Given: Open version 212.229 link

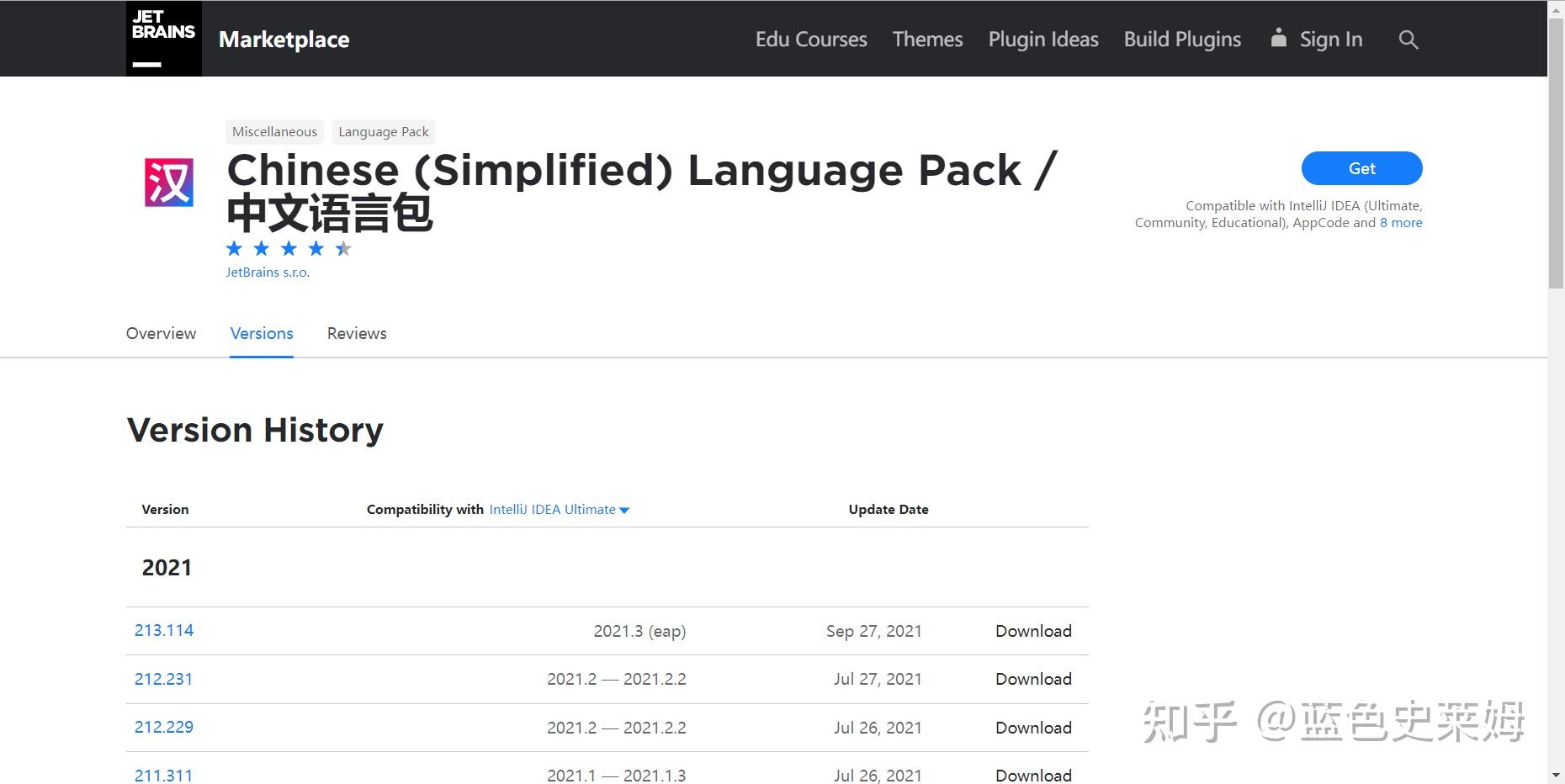Looking at the screenshot, I should coord(164,727).
